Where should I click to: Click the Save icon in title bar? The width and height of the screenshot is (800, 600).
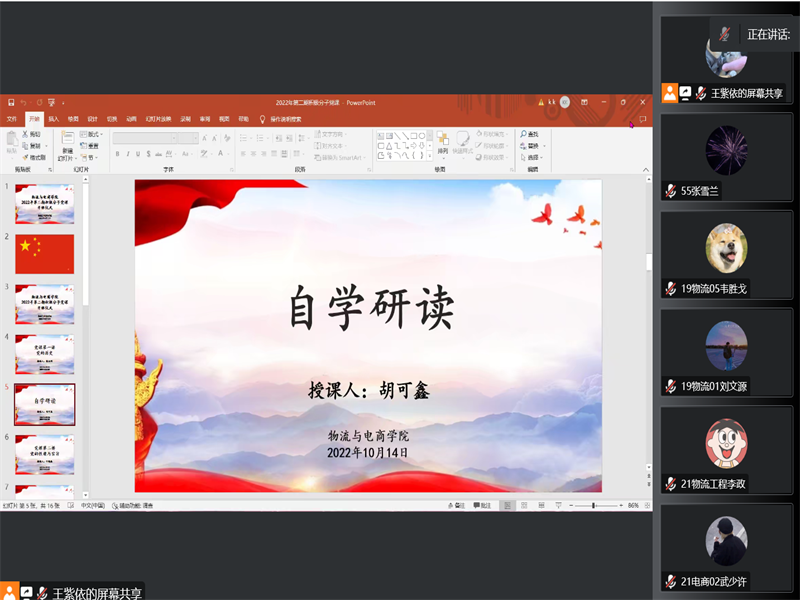(10, 102)
